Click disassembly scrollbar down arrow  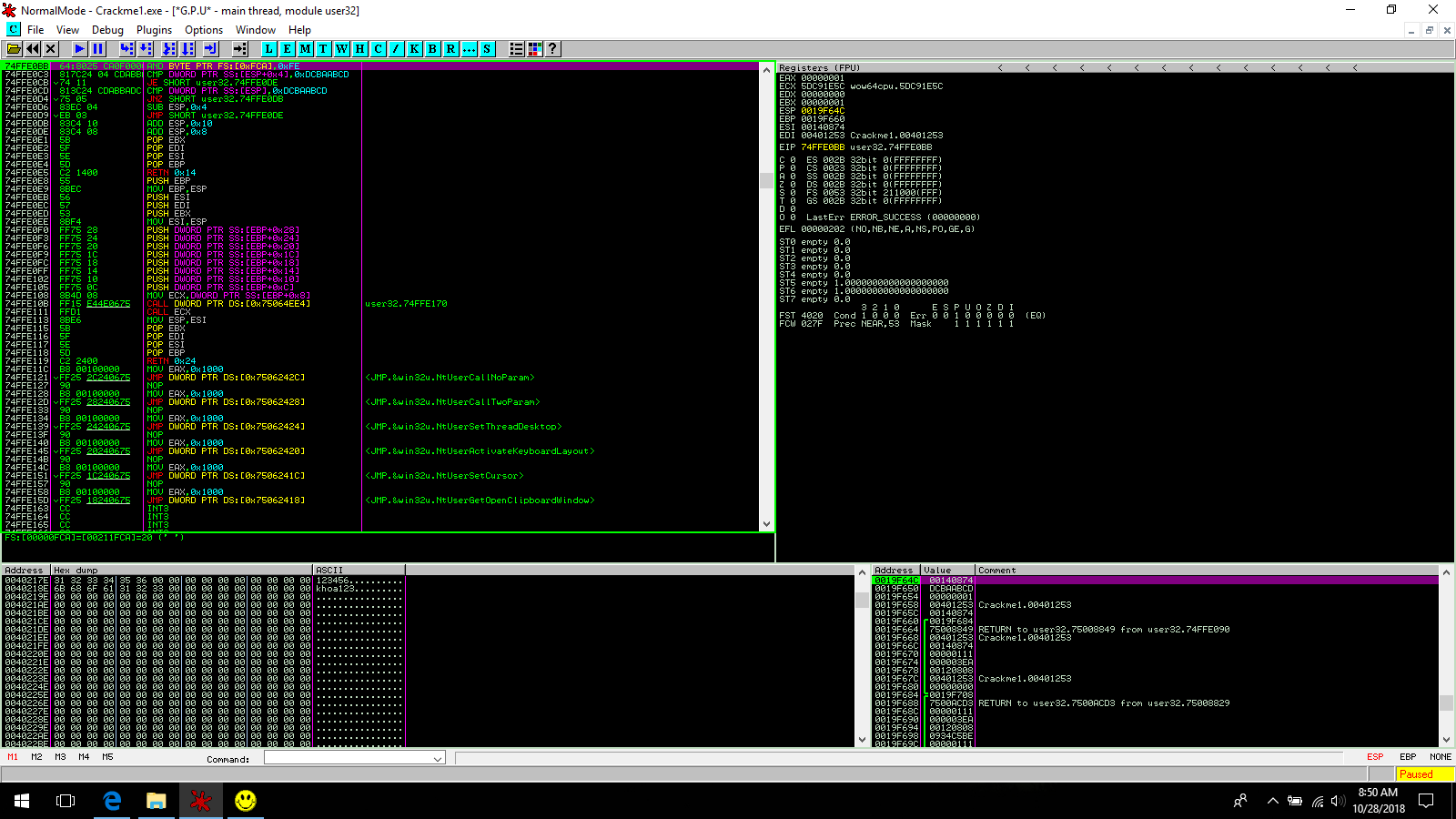pos(766,524)
